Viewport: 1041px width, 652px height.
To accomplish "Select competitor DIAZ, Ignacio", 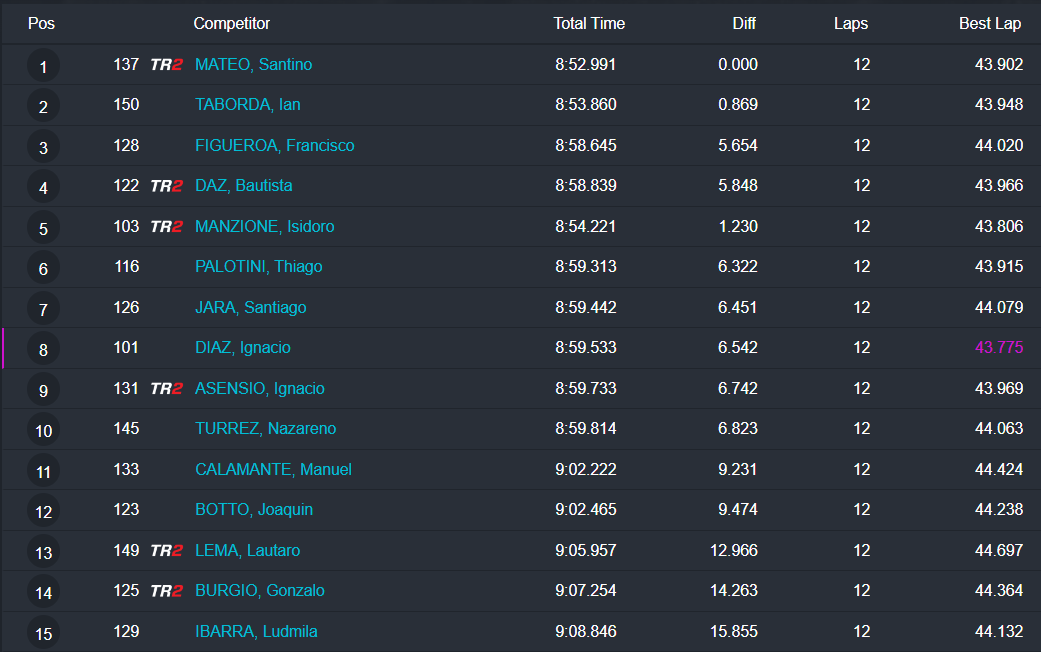I will point(242,348).
